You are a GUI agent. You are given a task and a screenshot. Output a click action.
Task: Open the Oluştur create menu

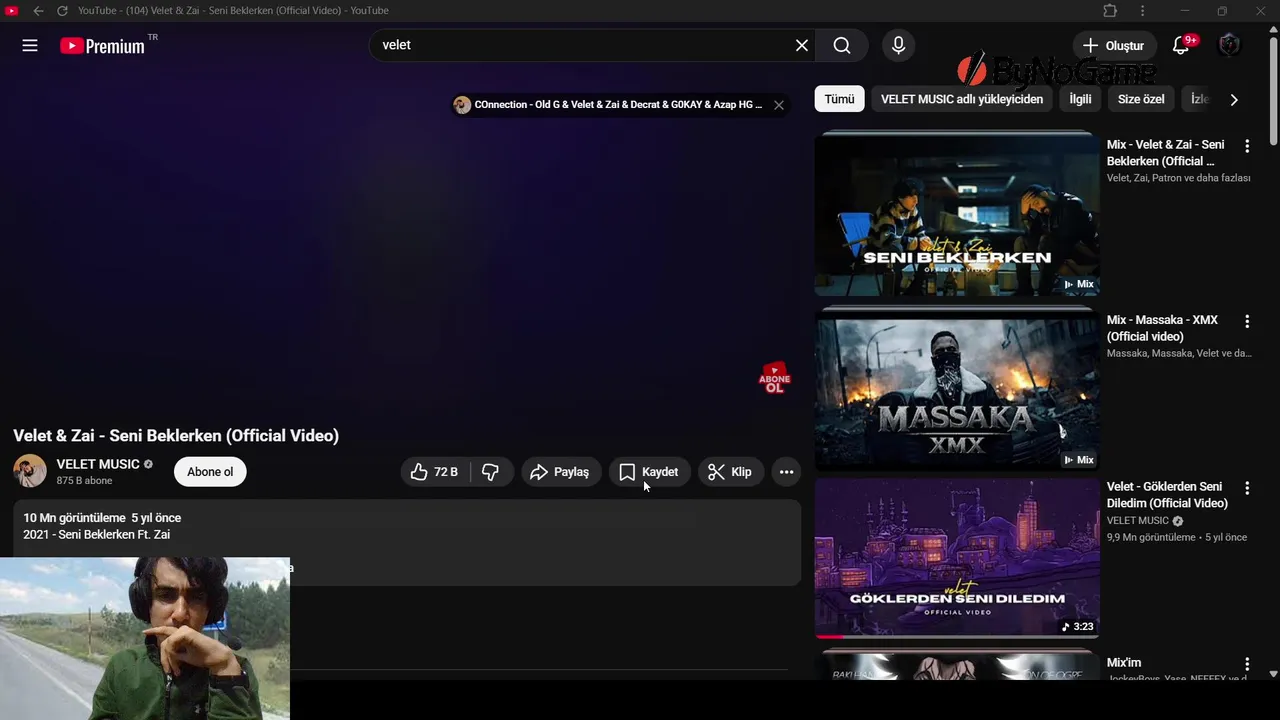click(x=1114, y=45)
